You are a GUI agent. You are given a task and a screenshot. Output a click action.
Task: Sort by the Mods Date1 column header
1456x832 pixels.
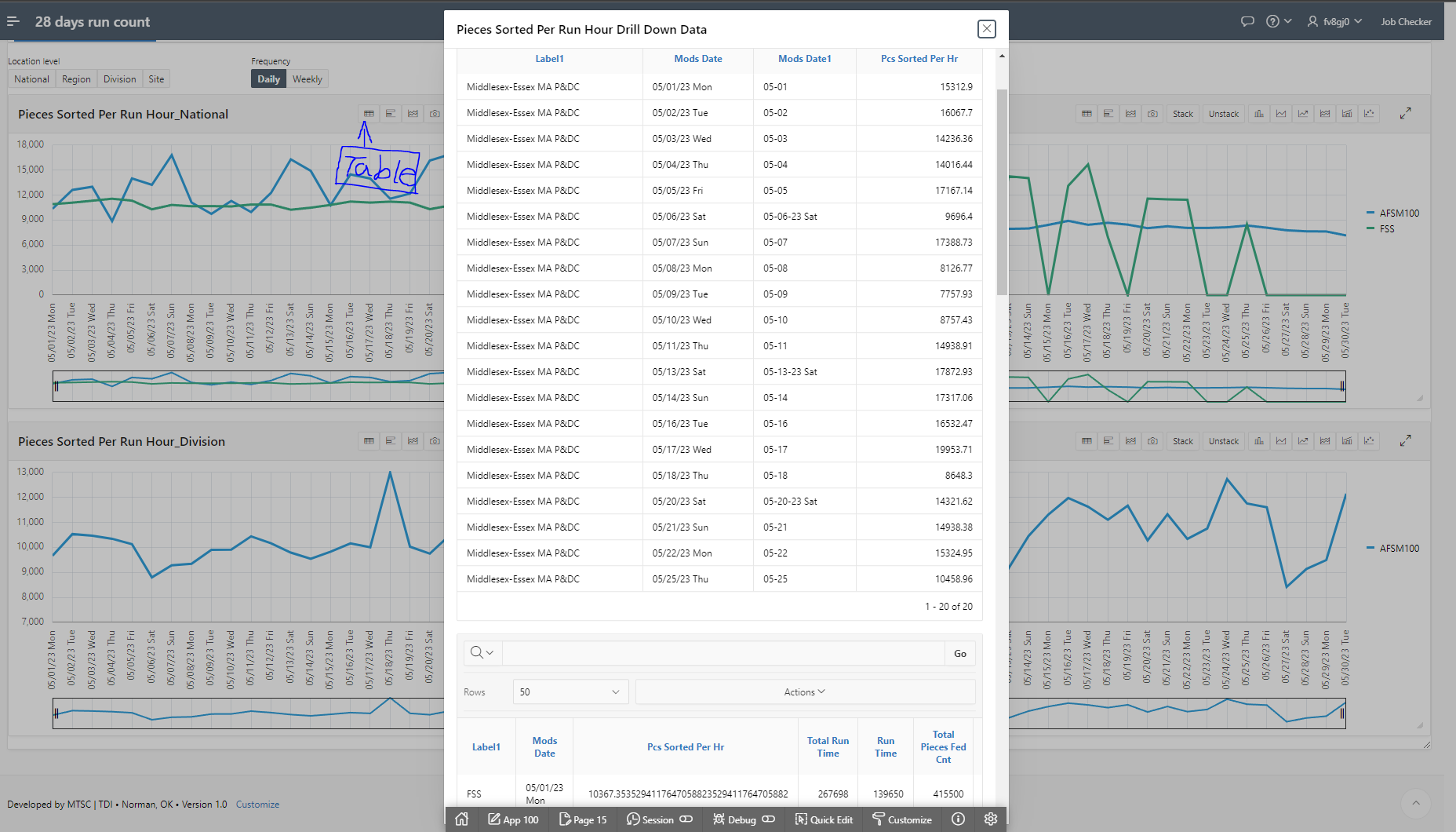coord(804,59)
